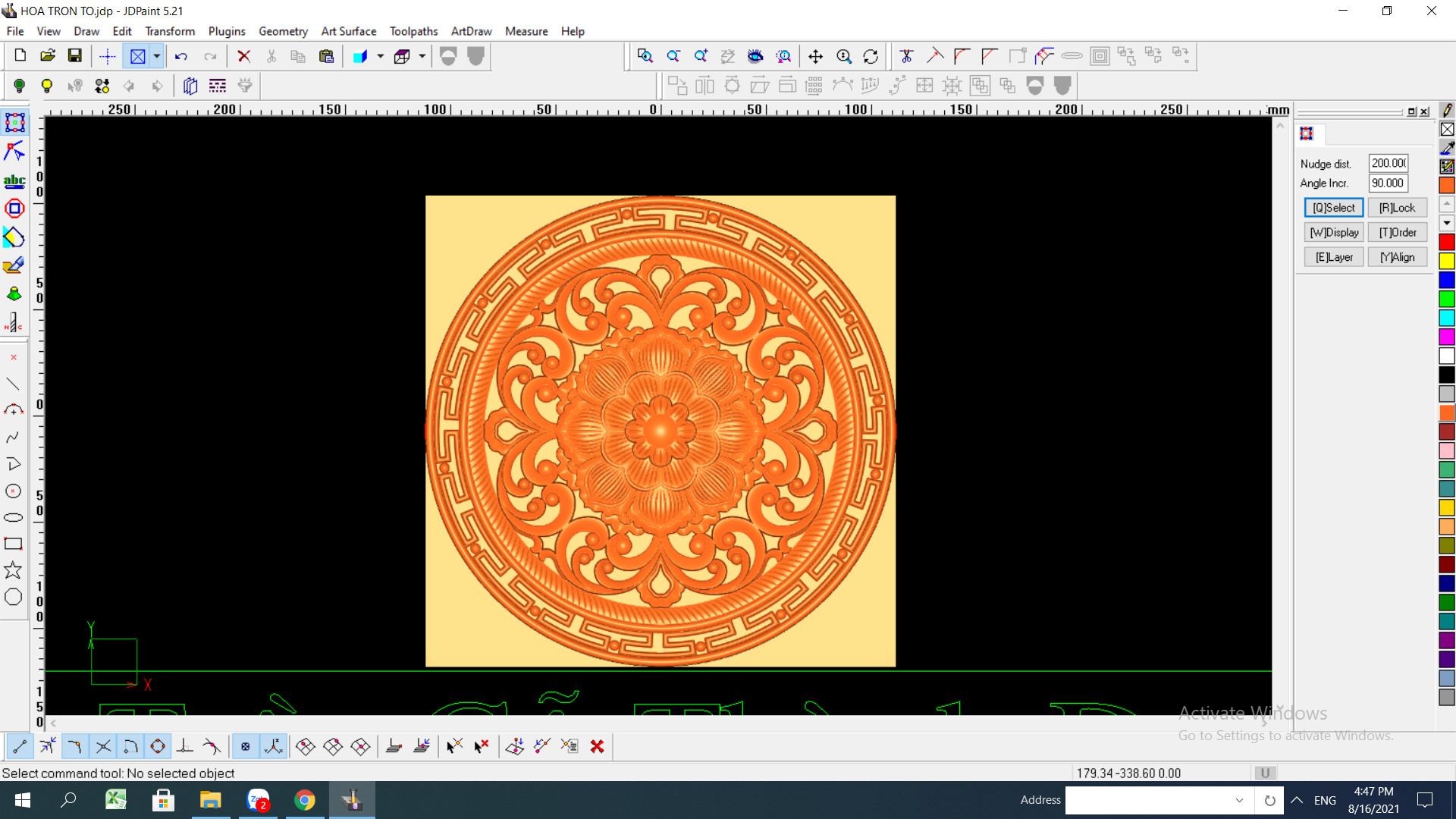Open dropdown next to wireframe box icon
Screen dimensions: 1456x819
[422, 56]
